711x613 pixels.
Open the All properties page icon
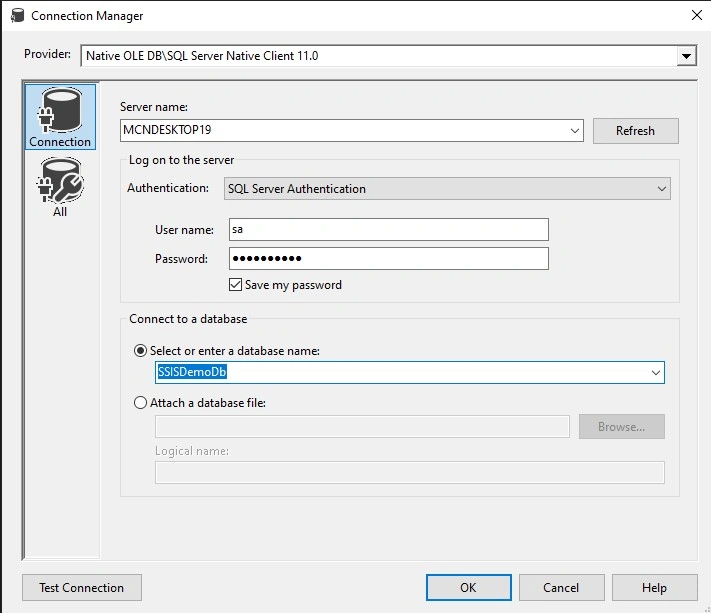pos(60,187)
